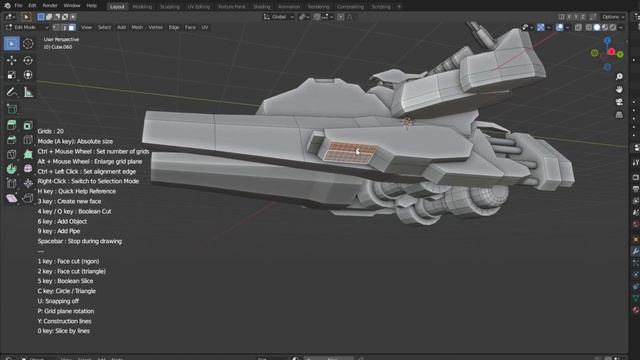Toggle show gizmo button
Screen dimensions: 640x360
coord(540,27)
